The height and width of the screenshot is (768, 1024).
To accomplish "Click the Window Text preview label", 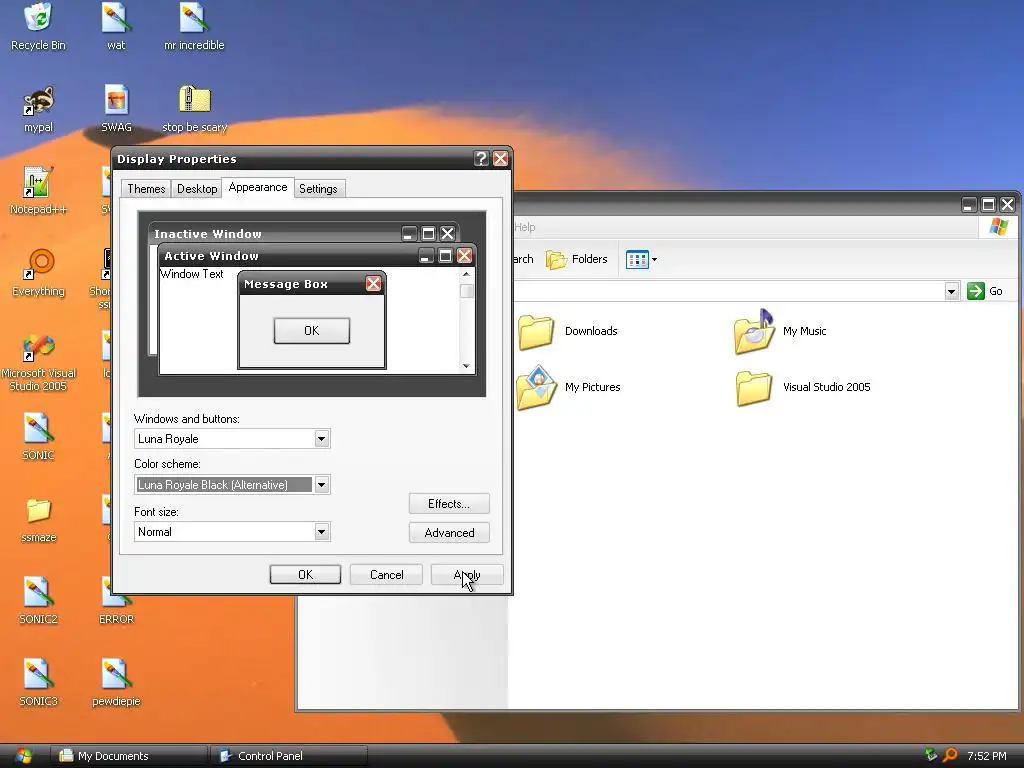I will [x=191, y=274].
